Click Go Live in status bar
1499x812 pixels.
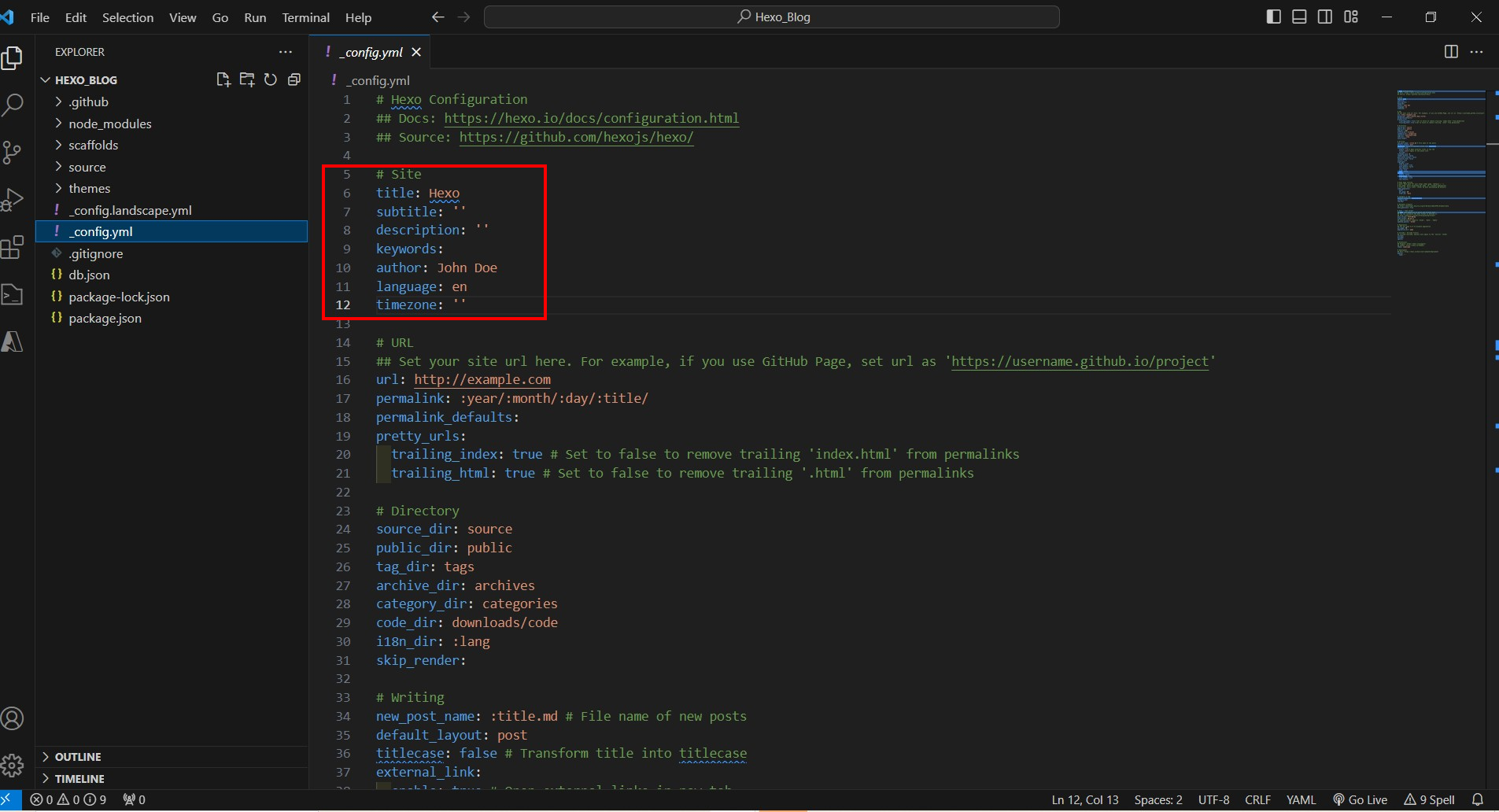pos(1360,800)
